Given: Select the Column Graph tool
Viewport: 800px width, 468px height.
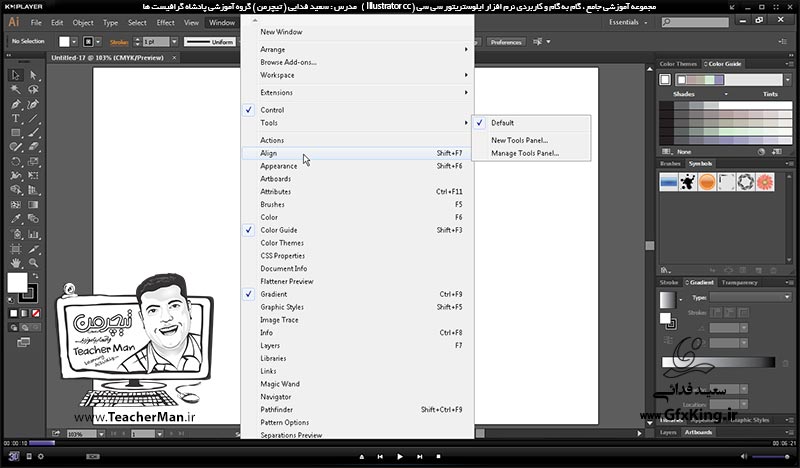Looking at the screenshot, I should [x=34, y=235].
